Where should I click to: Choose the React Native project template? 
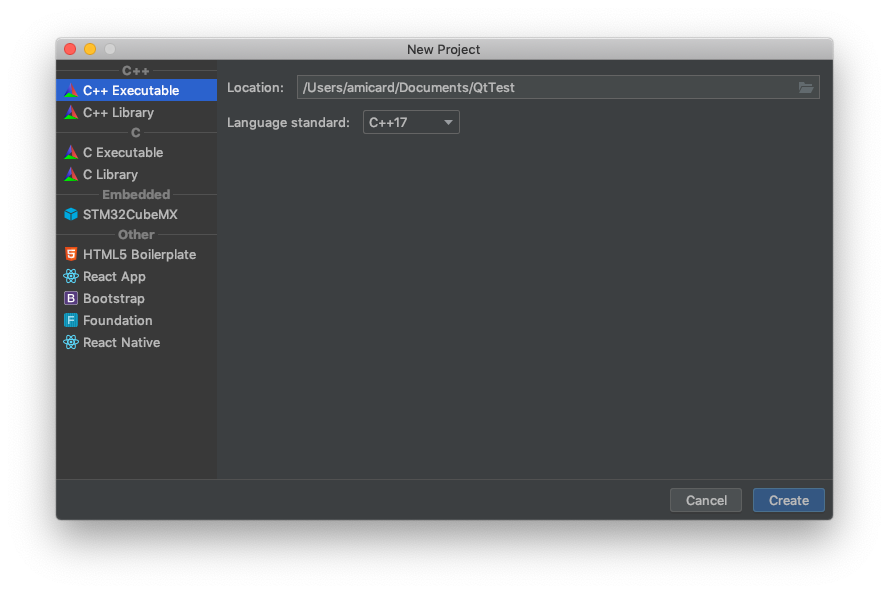click(137, 342)
